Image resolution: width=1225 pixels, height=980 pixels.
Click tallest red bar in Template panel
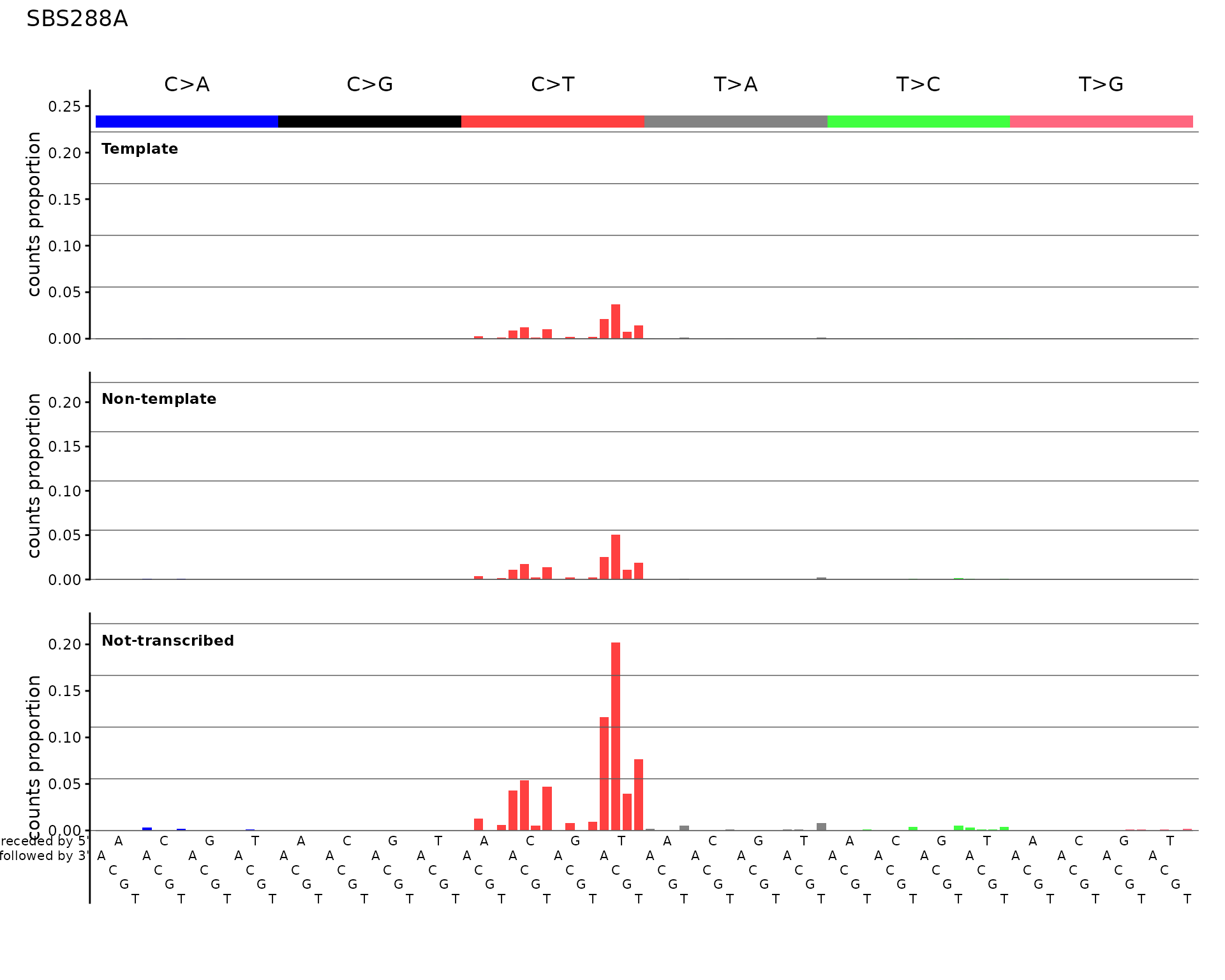[616, 322]
